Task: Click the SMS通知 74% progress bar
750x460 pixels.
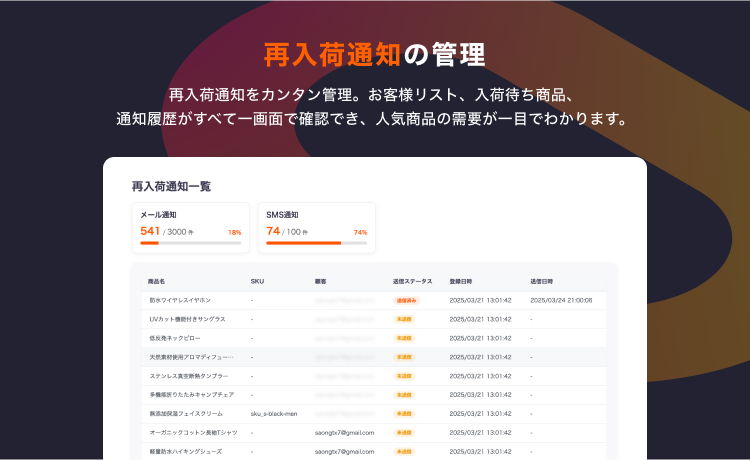Action: click(316, 243)
